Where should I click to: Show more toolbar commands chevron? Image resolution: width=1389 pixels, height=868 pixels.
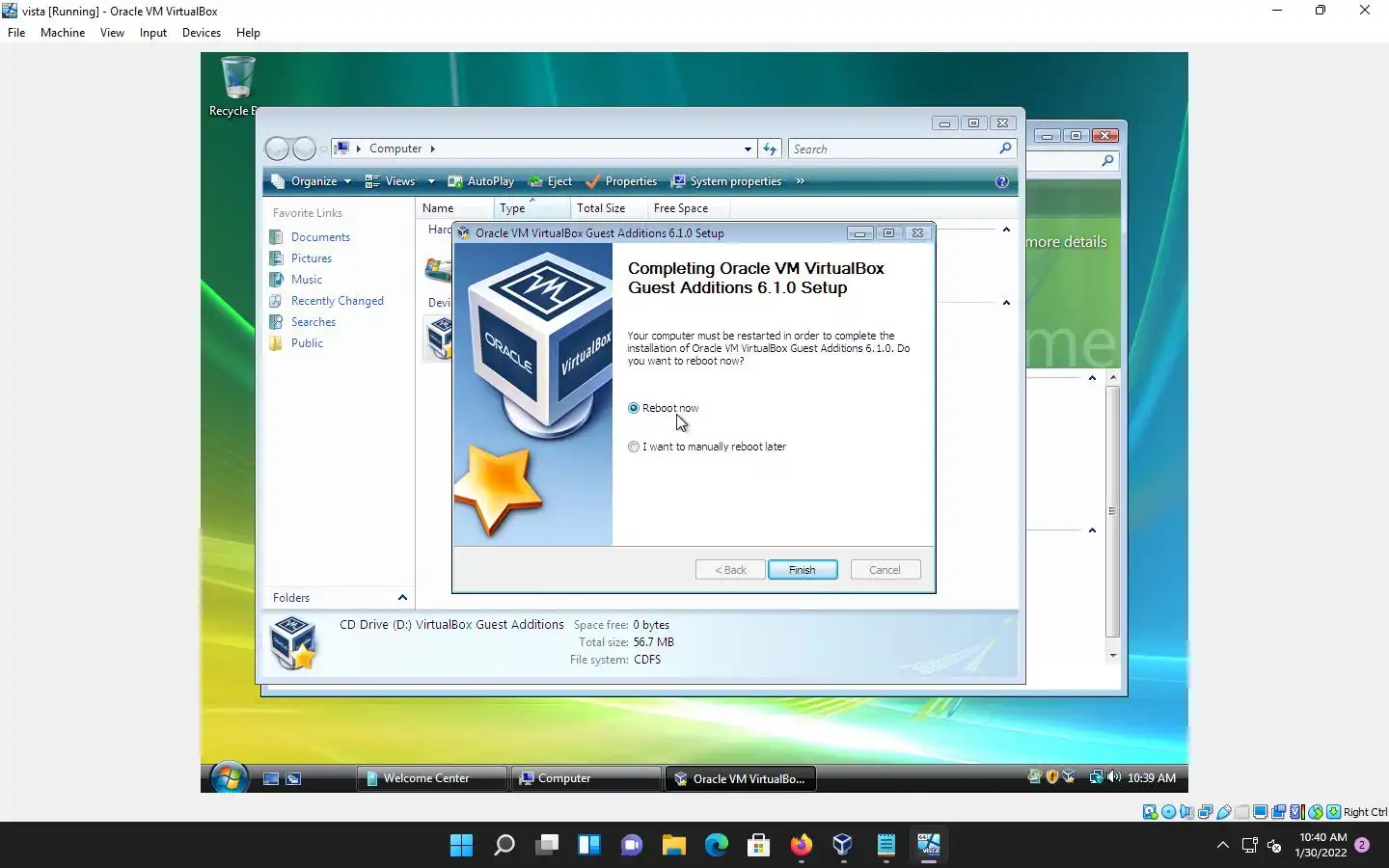pyautogui.click(x=800, y=181)
